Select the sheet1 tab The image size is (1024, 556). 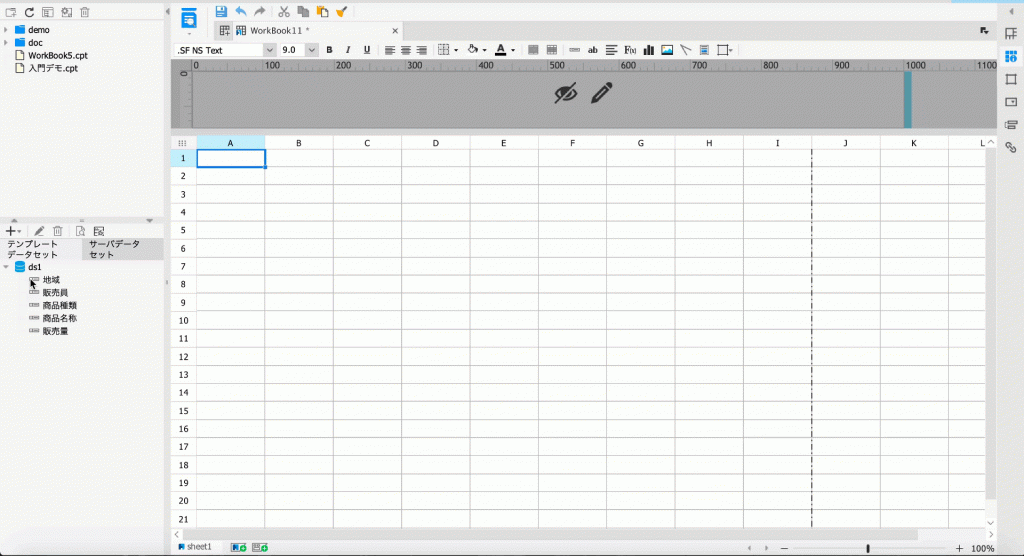pyautogui.click(x=195, y=547)
